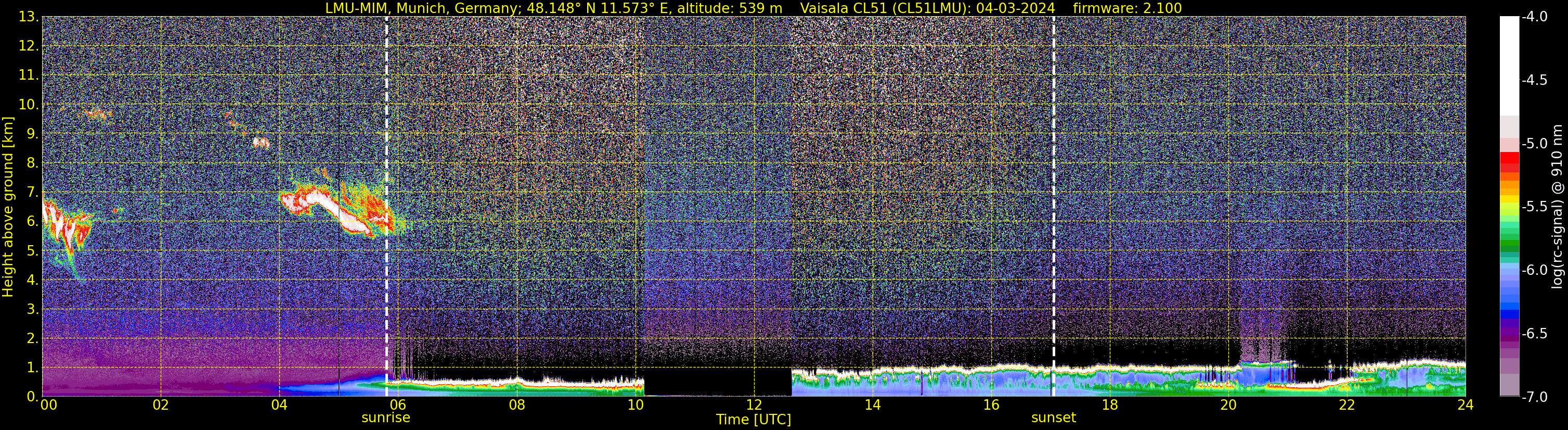
Task: Click the '12.' height axis tick label
Action: click(x=29, y=46)
